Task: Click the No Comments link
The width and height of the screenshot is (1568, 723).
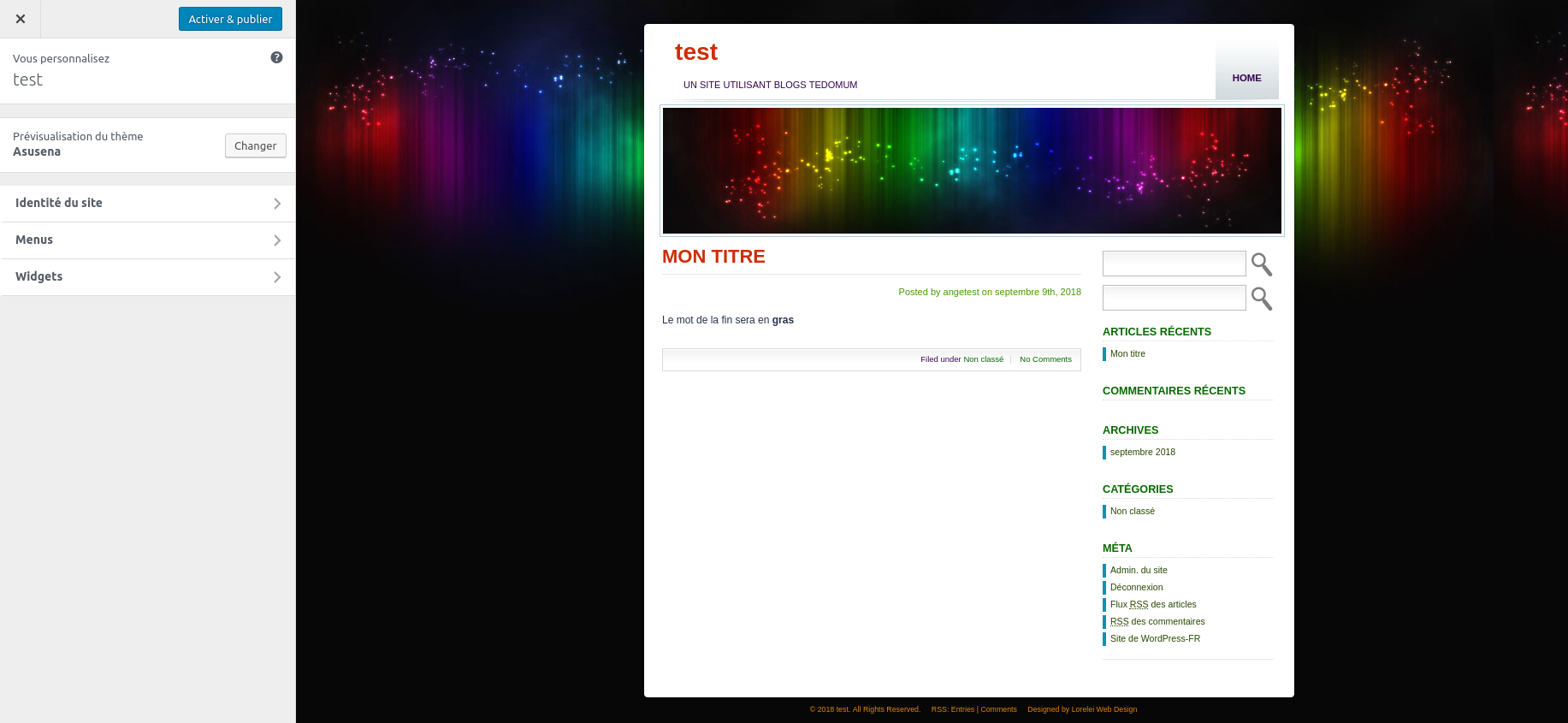Action: click(1045, 359)
